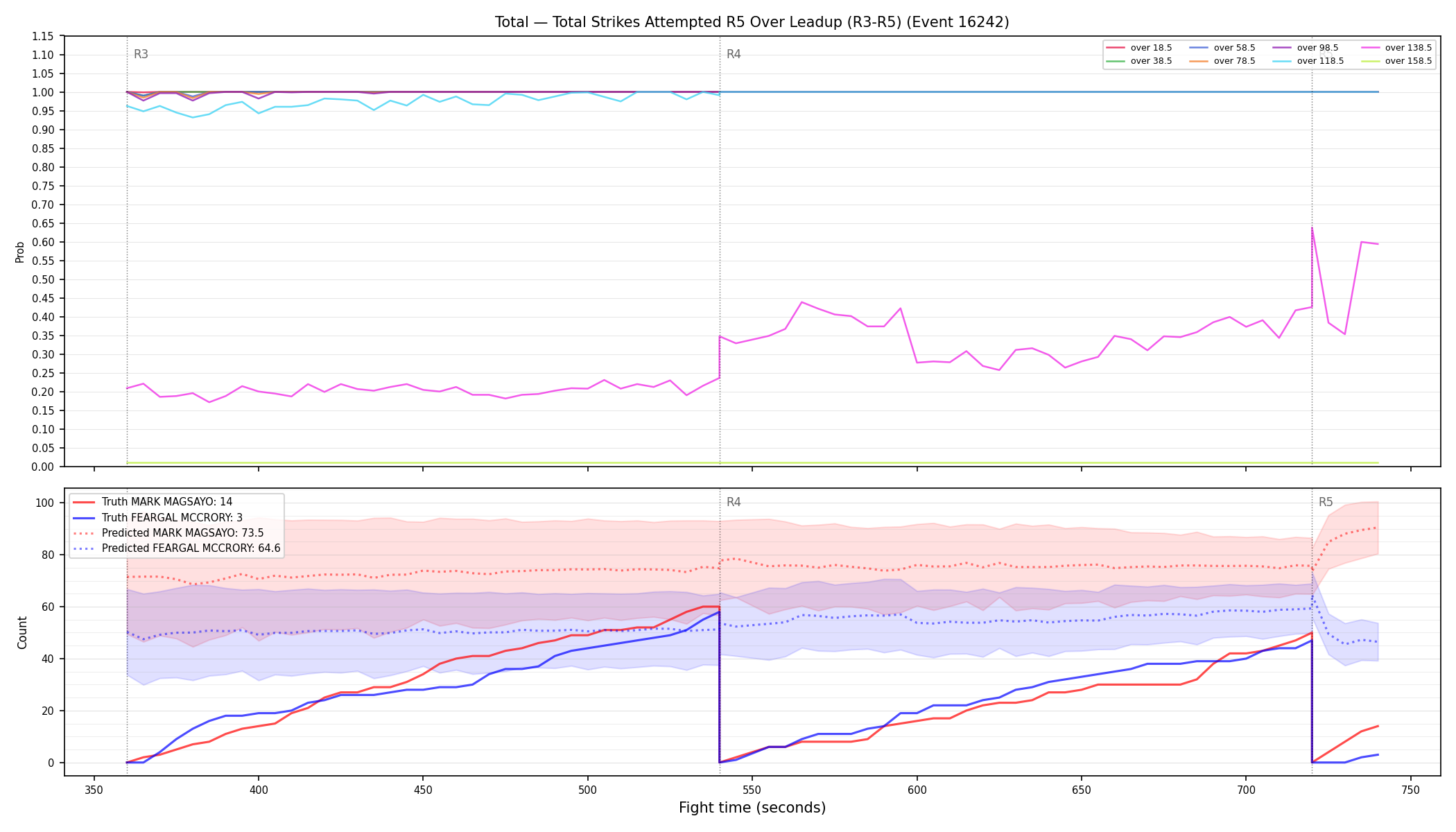Click the 700 tick on the x-axis

tap(1246, 790)
